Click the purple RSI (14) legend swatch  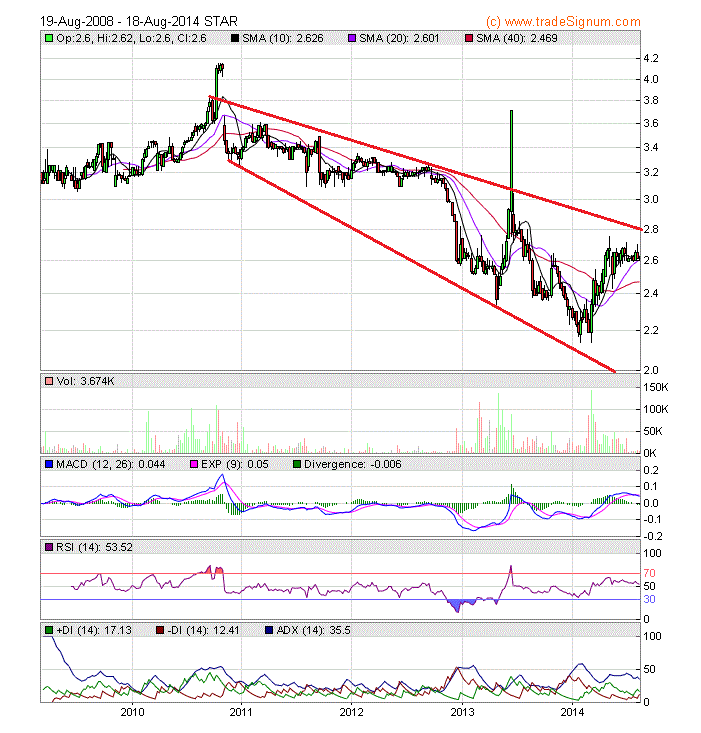click(x=49, y=547)
